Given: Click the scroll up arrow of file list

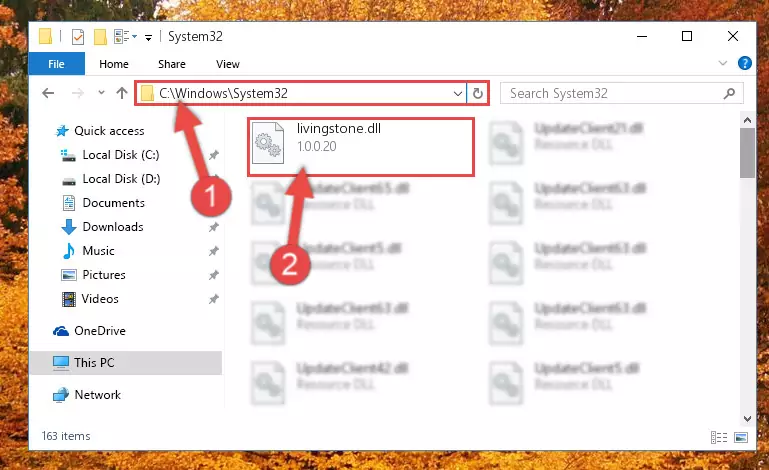Looking at the screenshot, I should click(747, 120).
